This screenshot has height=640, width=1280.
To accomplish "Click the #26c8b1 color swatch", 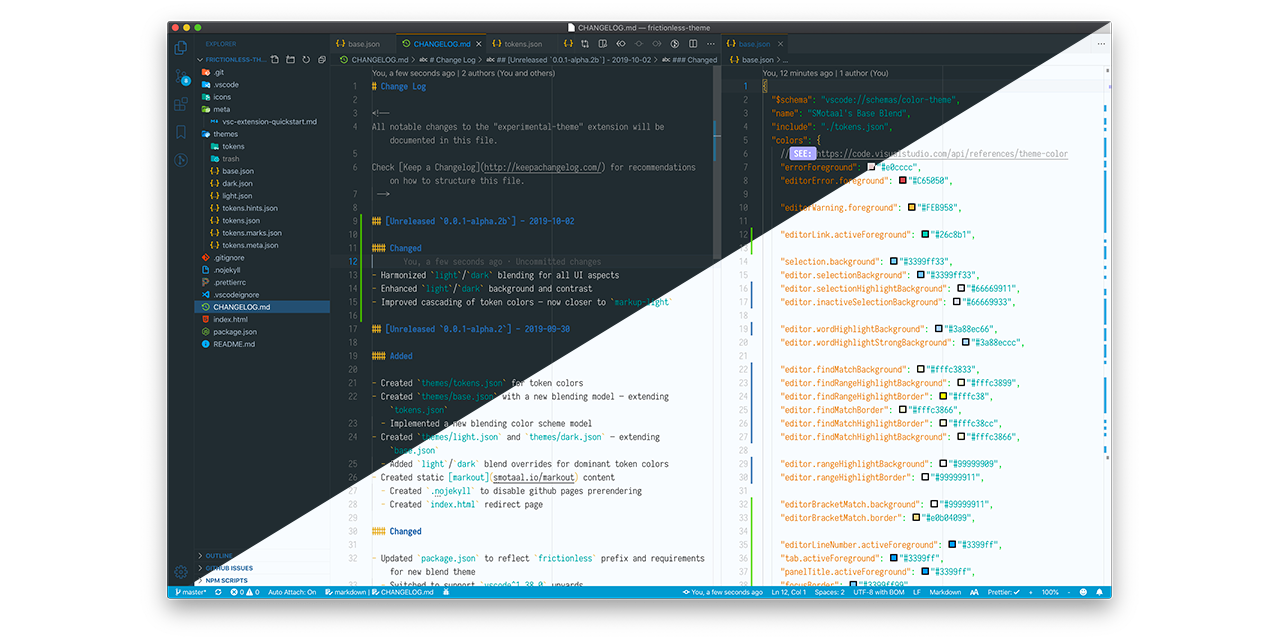I will coord(926,235).
